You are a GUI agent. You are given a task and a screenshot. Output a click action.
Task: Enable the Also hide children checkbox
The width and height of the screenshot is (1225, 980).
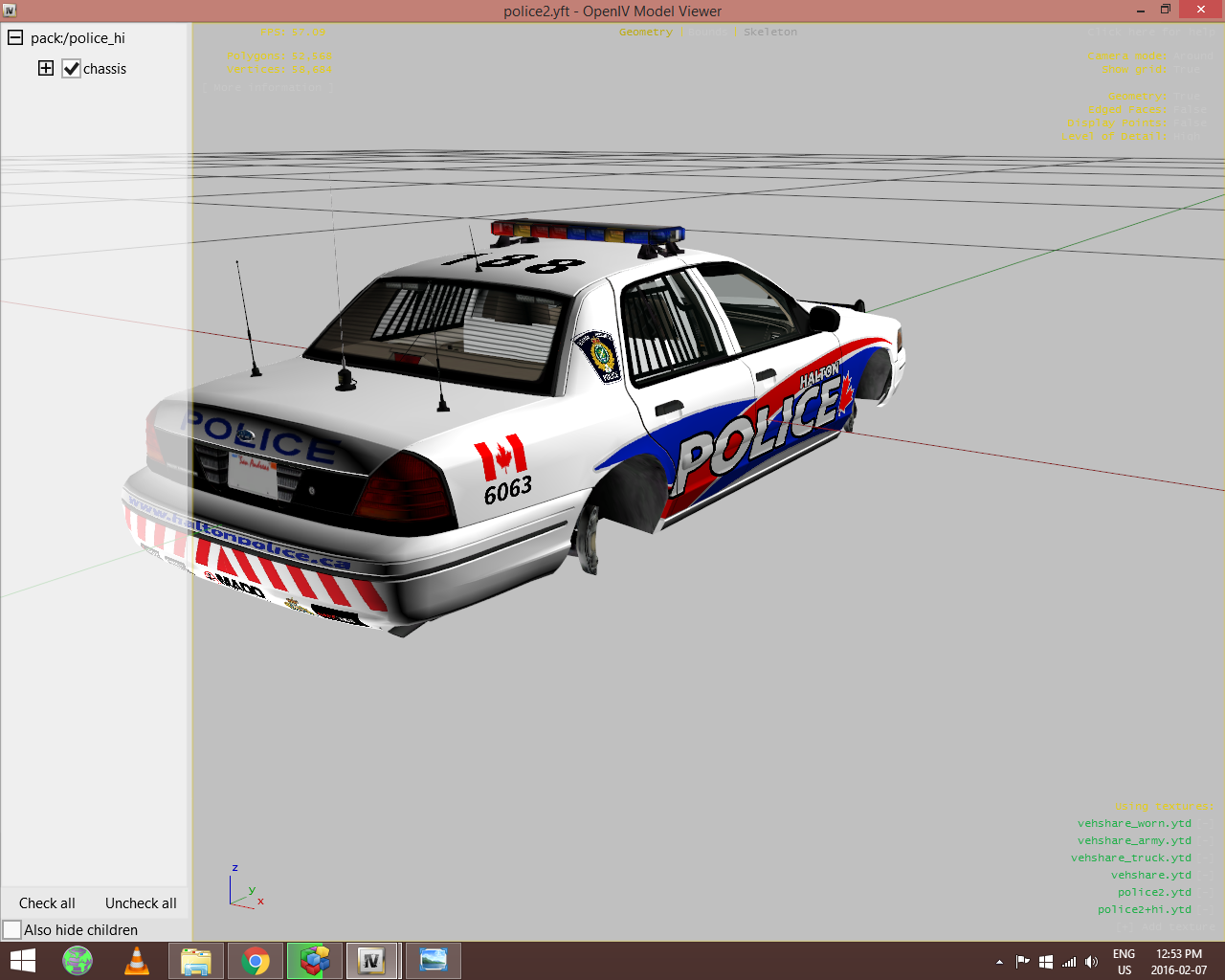(x=12, y=930)
